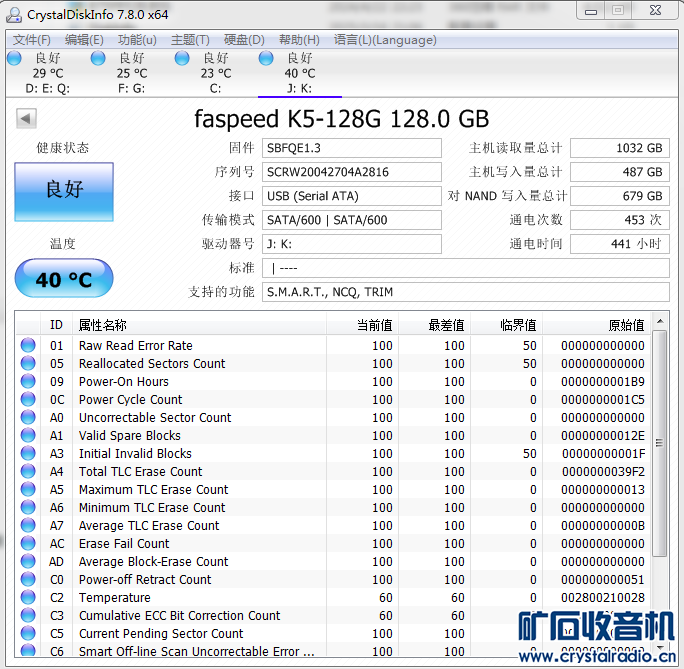Click the 40 °C temperature button

(64, 279)
